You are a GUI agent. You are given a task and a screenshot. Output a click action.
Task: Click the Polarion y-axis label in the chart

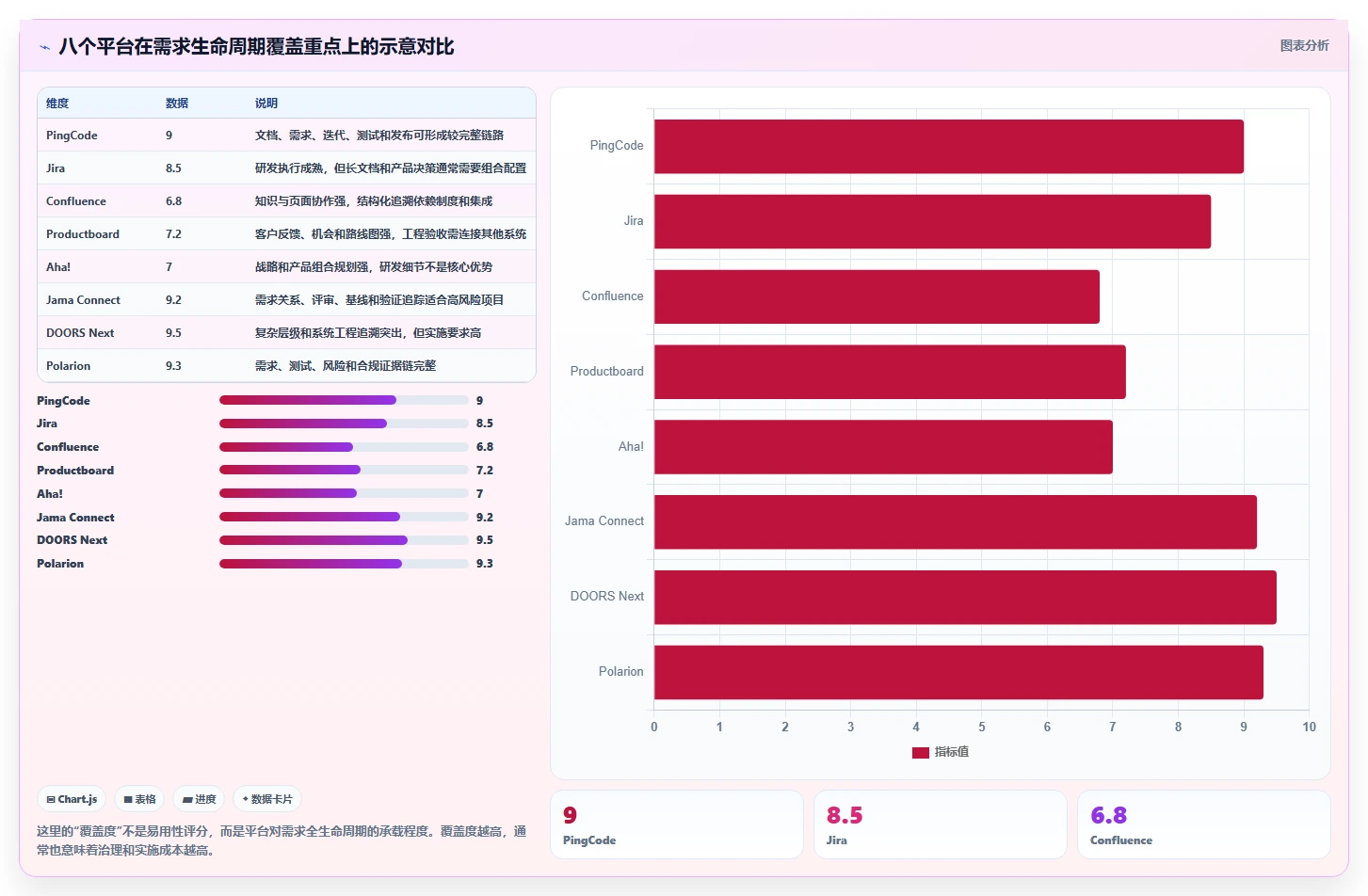[621, 672]
